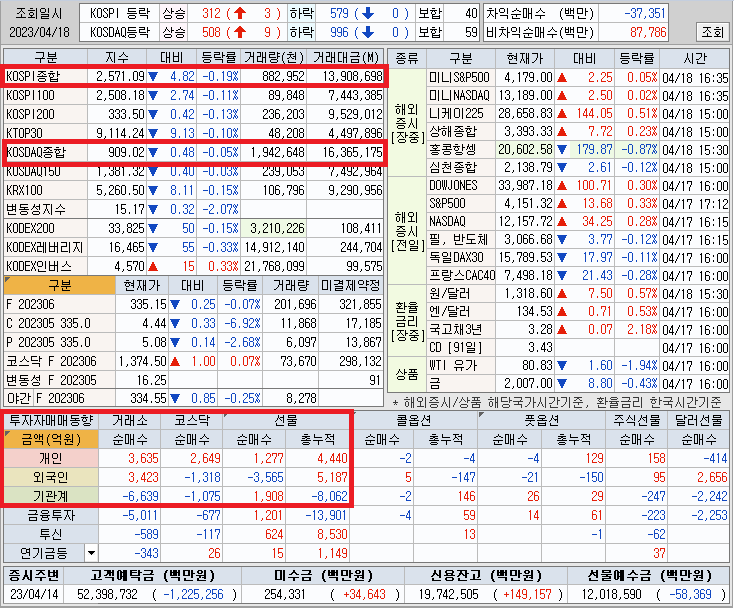Screen dimensions: 734x608
Task: Select the KODEX레버리지 row label
Action: 46,247
